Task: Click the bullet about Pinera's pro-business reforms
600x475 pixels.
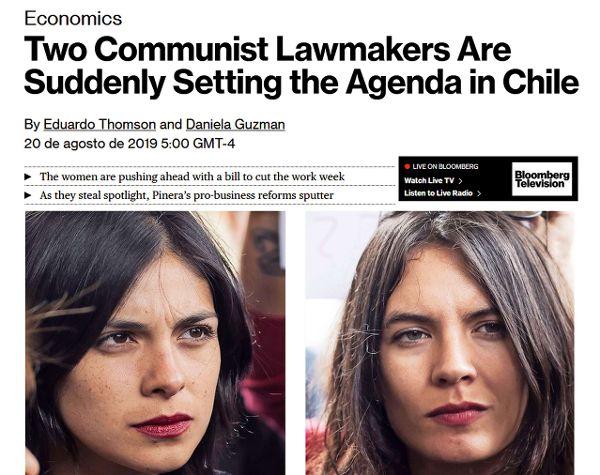Action: pyautogui.click(x=187, y=195)
